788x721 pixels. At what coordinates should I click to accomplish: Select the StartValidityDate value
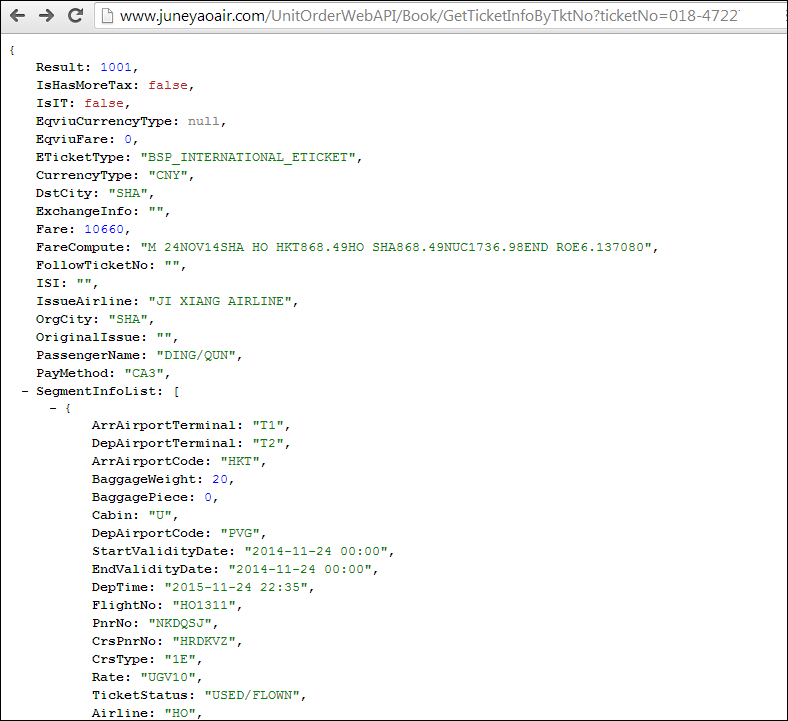tap(316, 552)
